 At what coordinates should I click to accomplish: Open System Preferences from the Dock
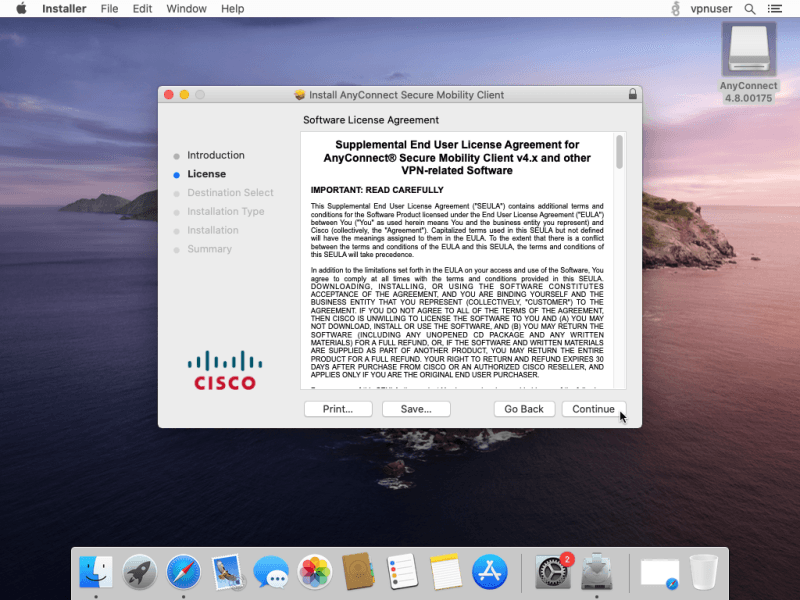click(x=552, y=573)
